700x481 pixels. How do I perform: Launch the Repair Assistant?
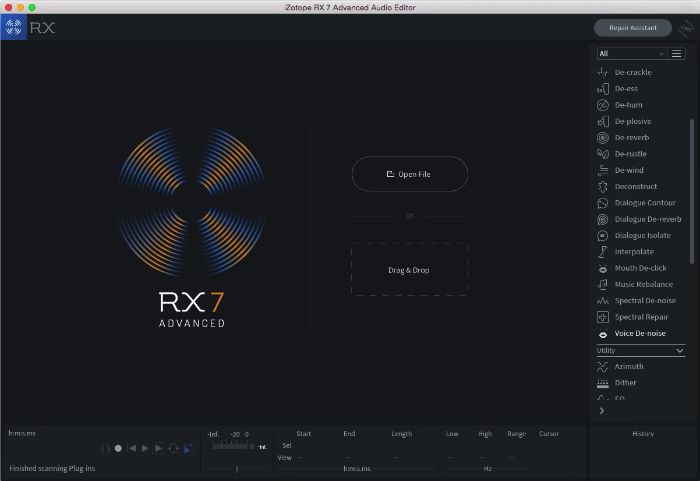tap(633, 28)
